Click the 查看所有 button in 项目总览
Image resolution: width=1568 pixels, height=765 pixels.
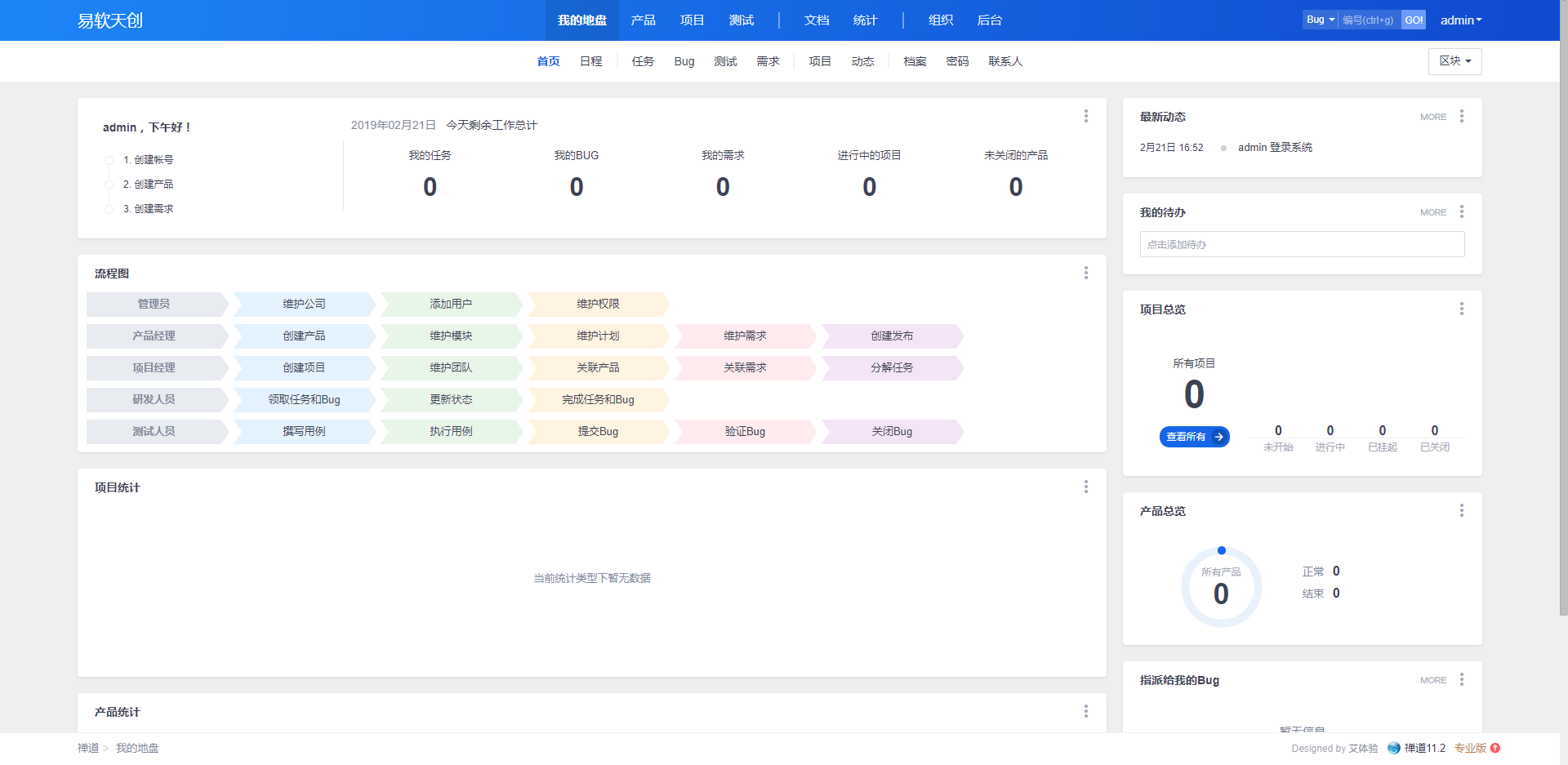tap(1195, 437)
